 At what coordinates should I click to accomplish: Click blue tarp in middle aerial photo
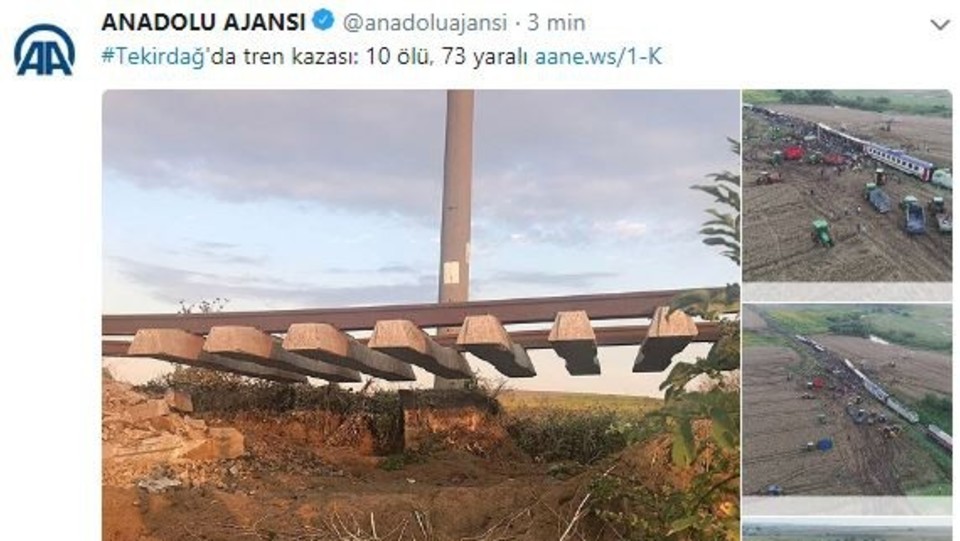coord(824,444)
